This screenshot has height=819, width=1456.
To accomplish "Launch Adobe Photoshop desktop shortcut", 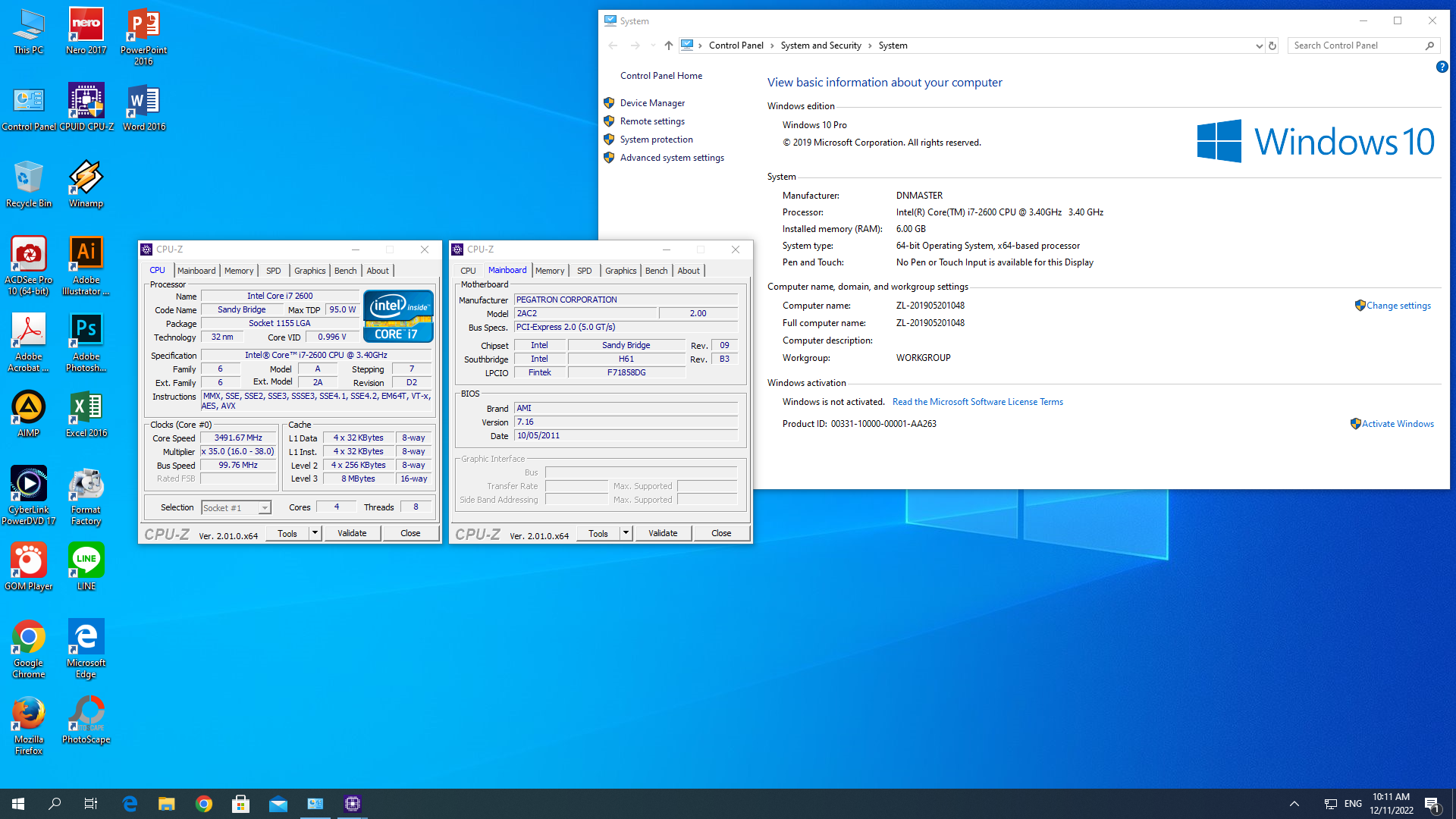I will [x=86, y=343].
